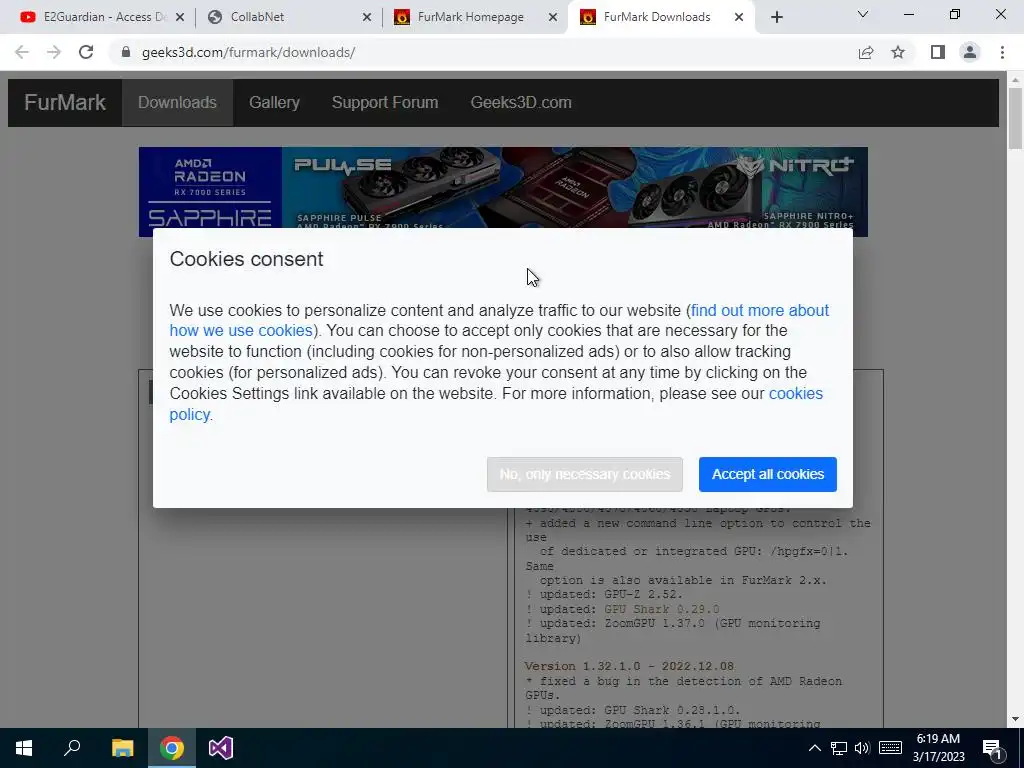The height and width of the screenshot is (768, 1024).
Task: Go back using the browser back arrow
Action: click(22, 52)
